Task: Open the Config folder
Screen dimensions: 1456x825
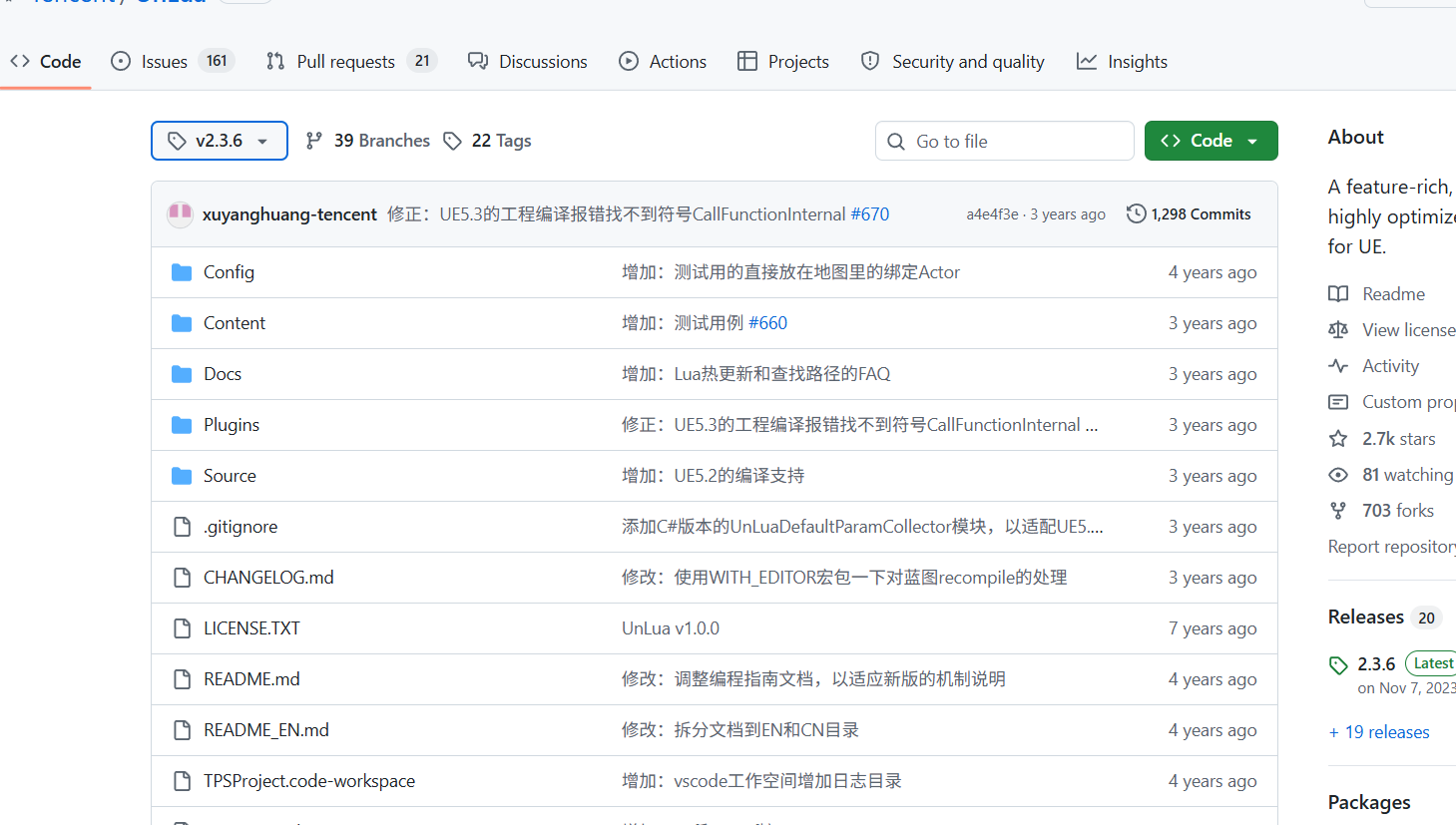Action: point(229,272)
